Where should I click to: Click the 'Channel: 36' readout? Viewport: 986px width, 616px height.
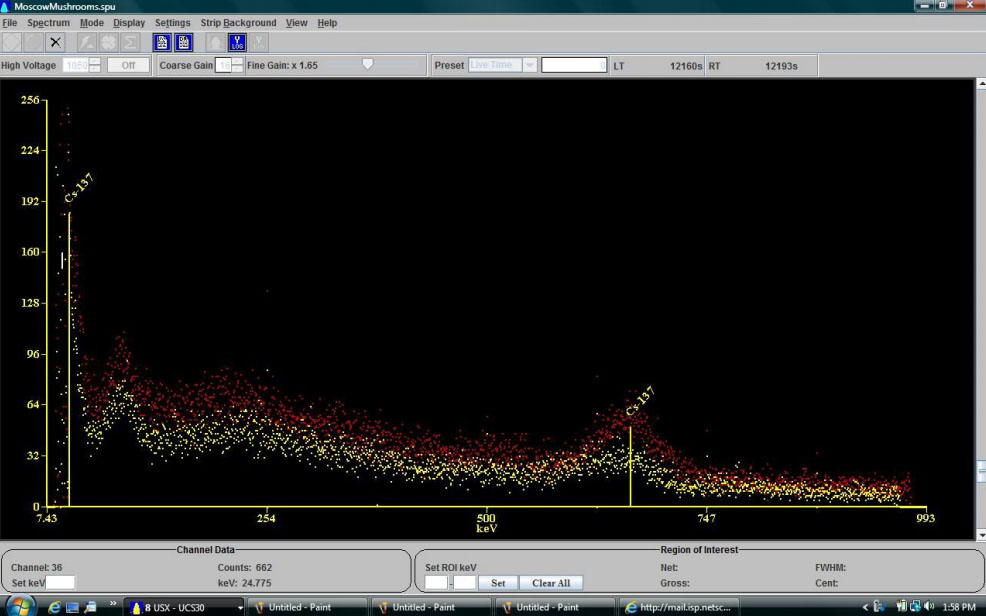36,568
